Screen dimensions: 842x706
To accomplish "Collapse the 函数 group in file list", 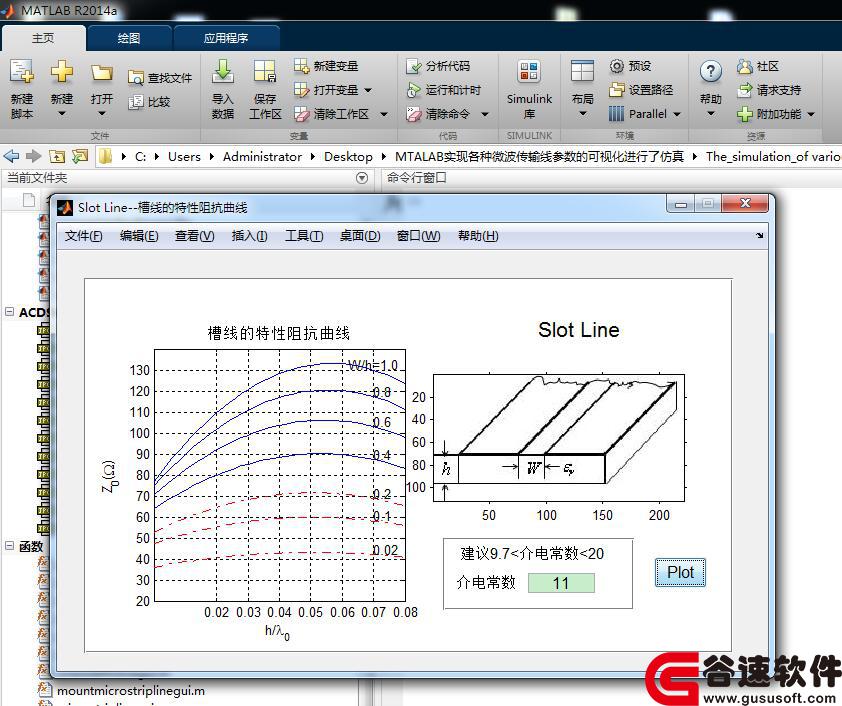I will 9,546.
